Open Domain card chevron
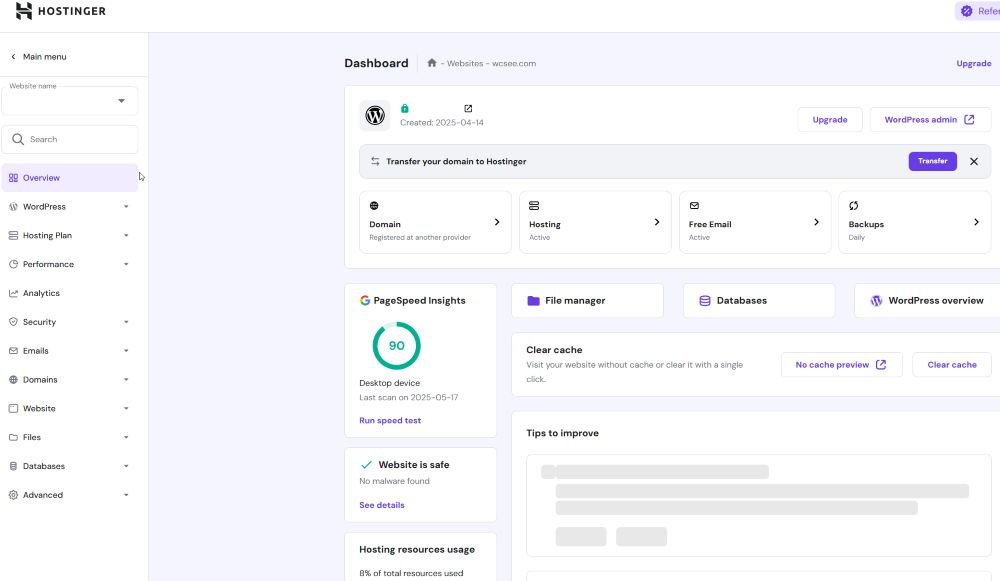Screen dimensions: 1000x581 (x=497, y=222)
